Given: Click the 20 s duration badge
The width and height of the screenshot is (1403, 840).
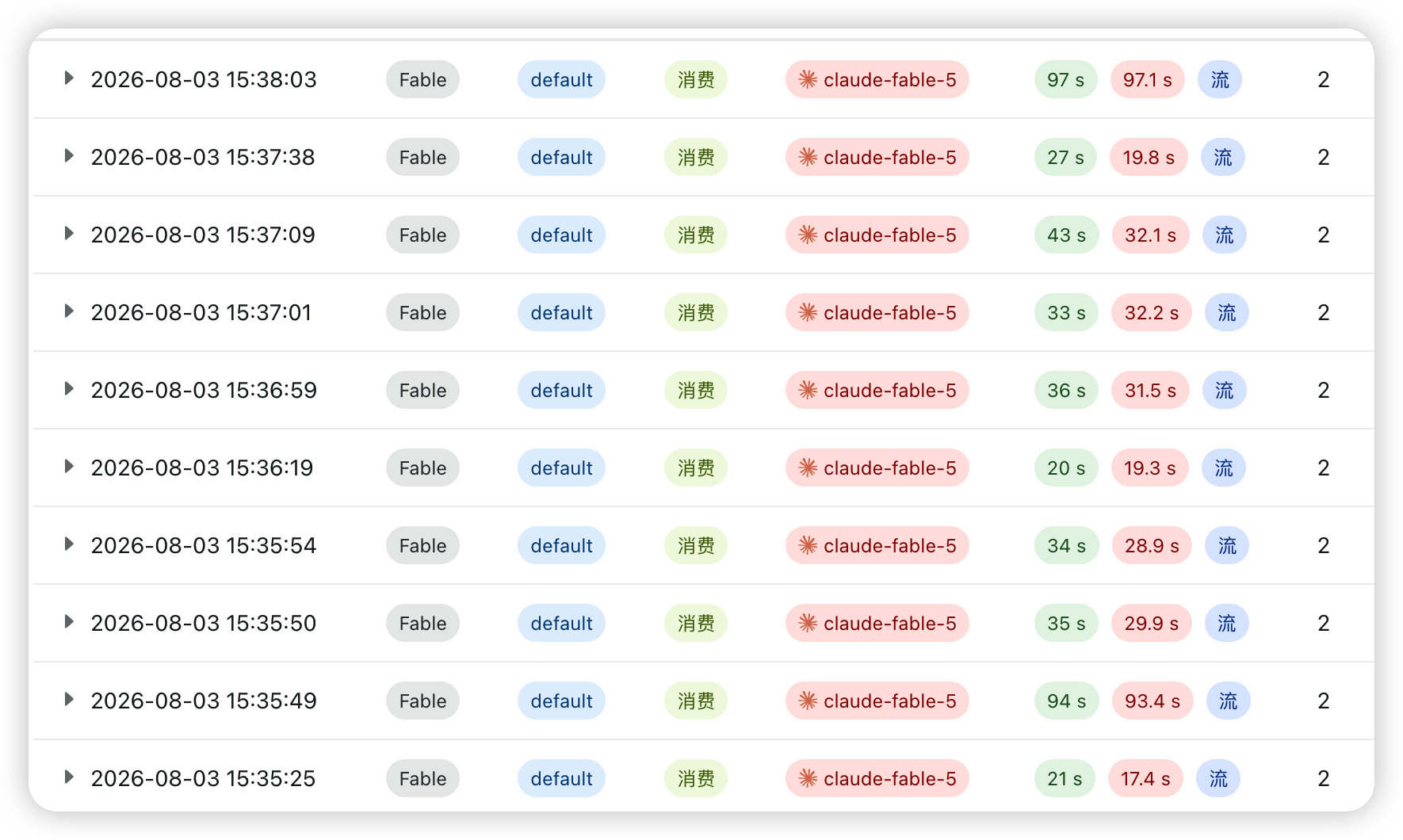Looking at the screenshot, I should 1066,468.
